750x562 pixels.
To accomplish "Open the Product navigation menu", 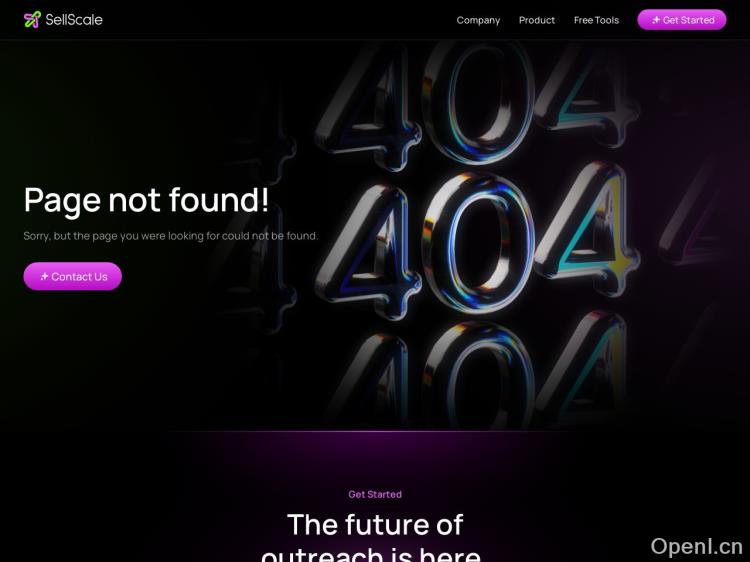I will tap(537, 20).
